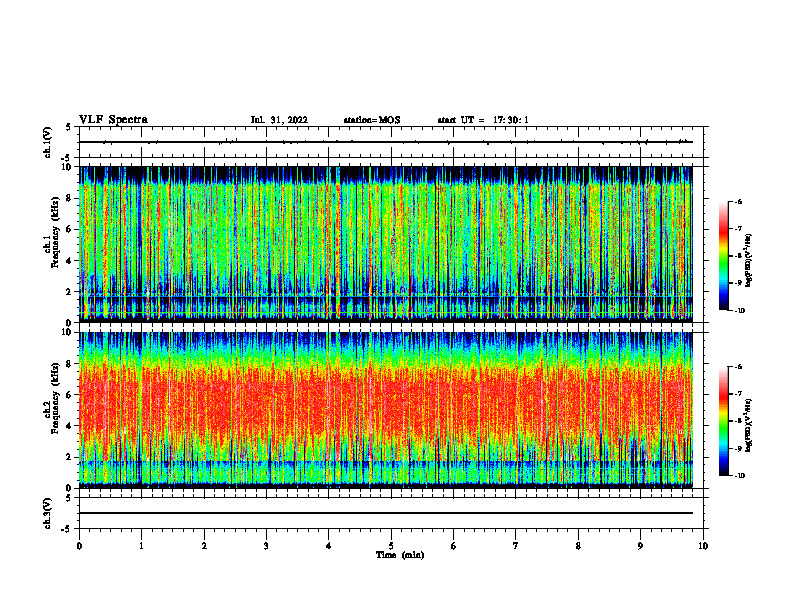Click the 2 kHz tick on ch.2 frequency axis
The width and height of the screenshot is (792, 612).
(x=70, y=457)
